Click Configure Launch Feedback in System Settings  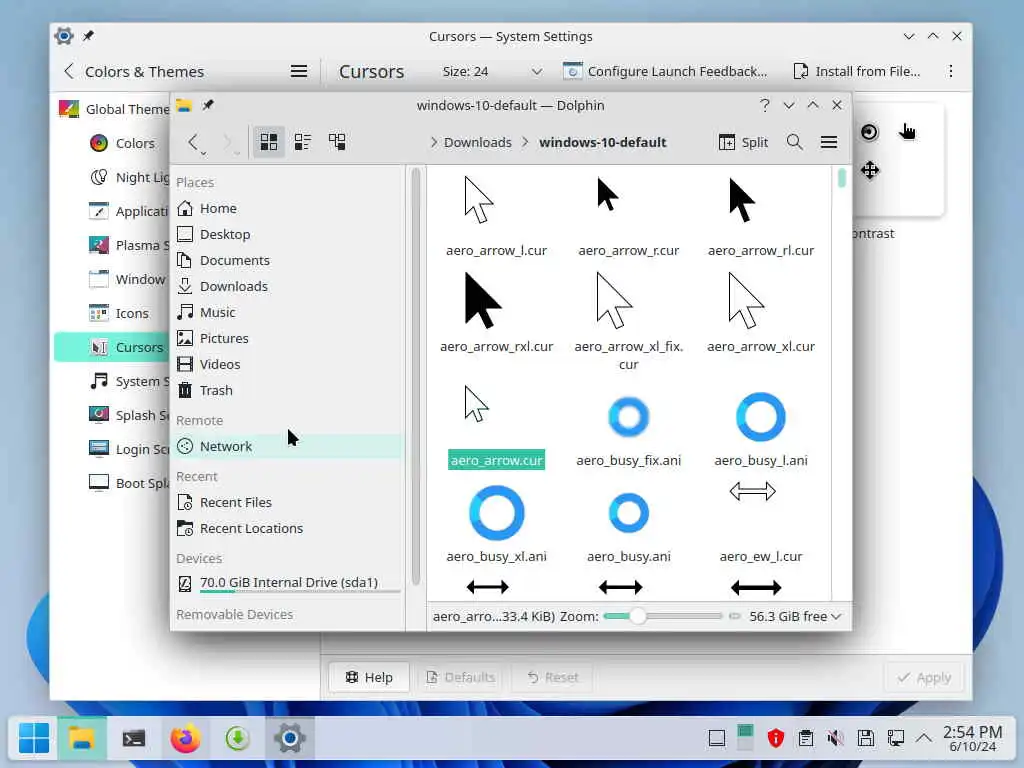point(665,71)
